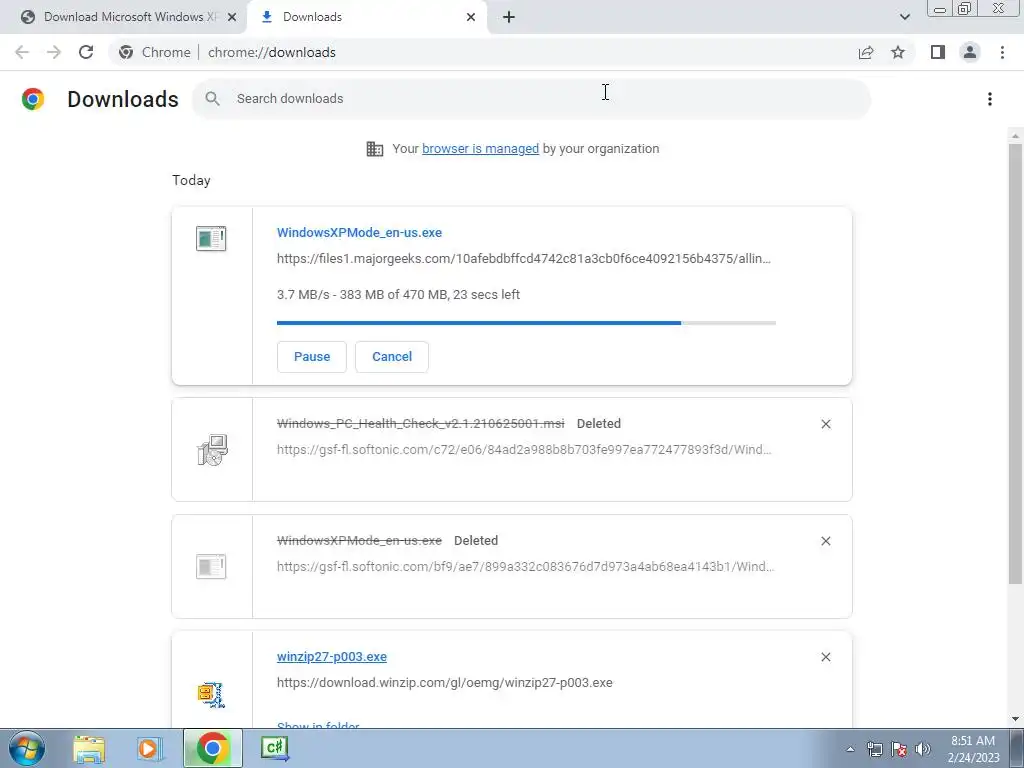Click the Chrome site info chip

point(155,52)
